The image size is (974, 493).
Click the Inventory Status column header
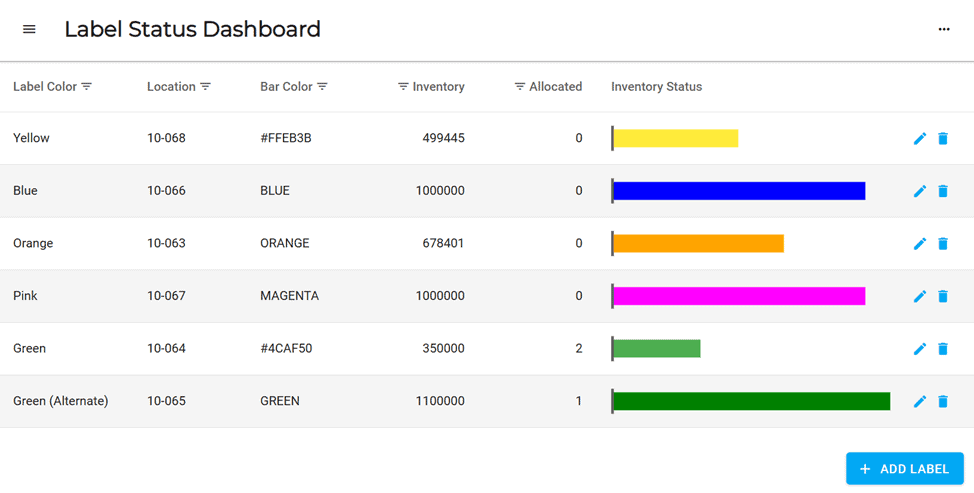pos(656,87)
